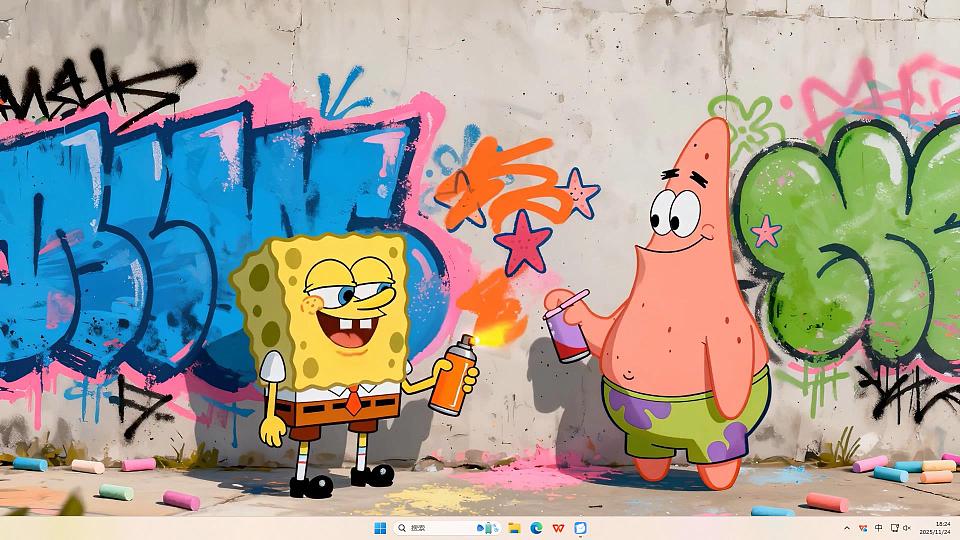Launch Microsoft Edge from the taskbar
This screenshot has height=540, width=960.
[x=536, y=528]
